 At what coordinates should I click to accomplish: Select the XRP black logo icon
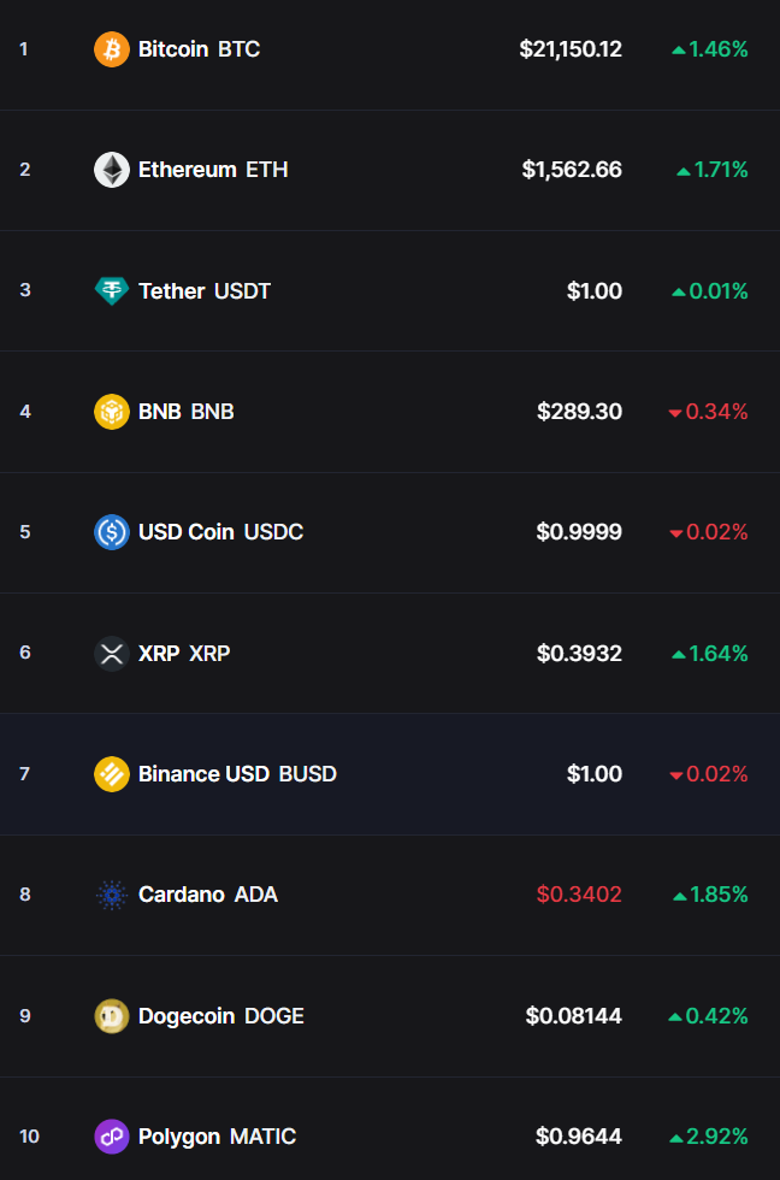[x=113, y=653]
